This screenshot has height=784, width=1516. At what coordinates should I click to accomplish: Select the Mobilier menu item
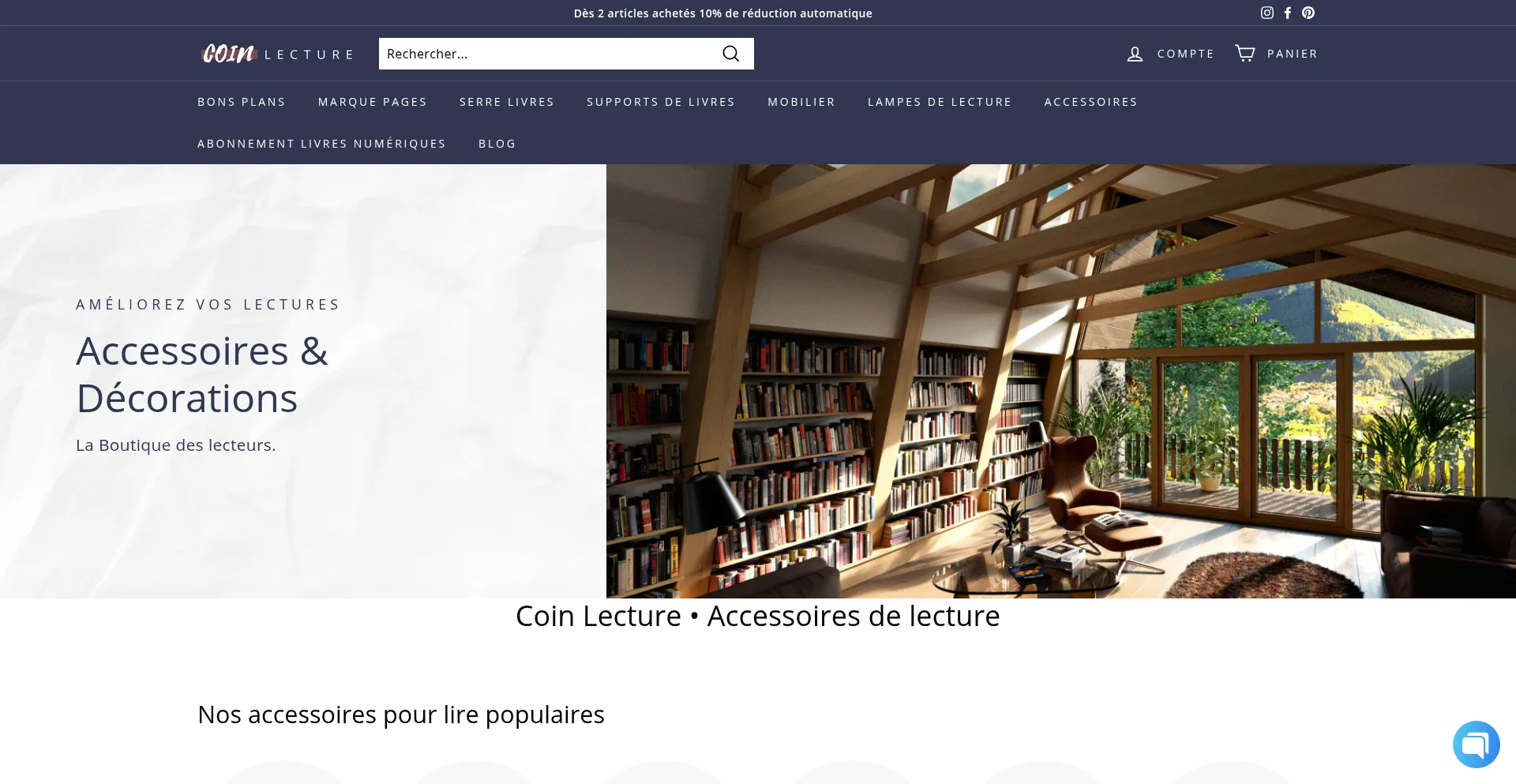(x=801, y=102)
